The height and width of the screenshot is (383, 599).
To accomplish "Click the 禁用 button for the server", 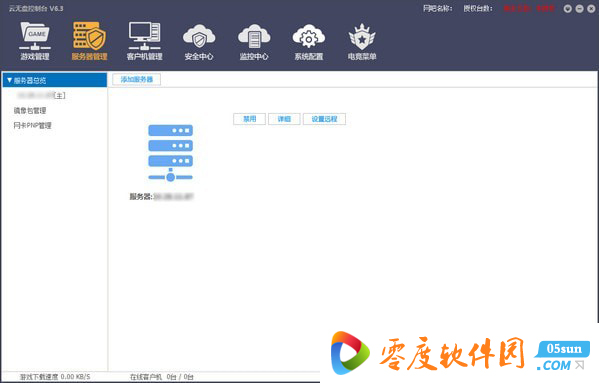I will coord(249,119).
